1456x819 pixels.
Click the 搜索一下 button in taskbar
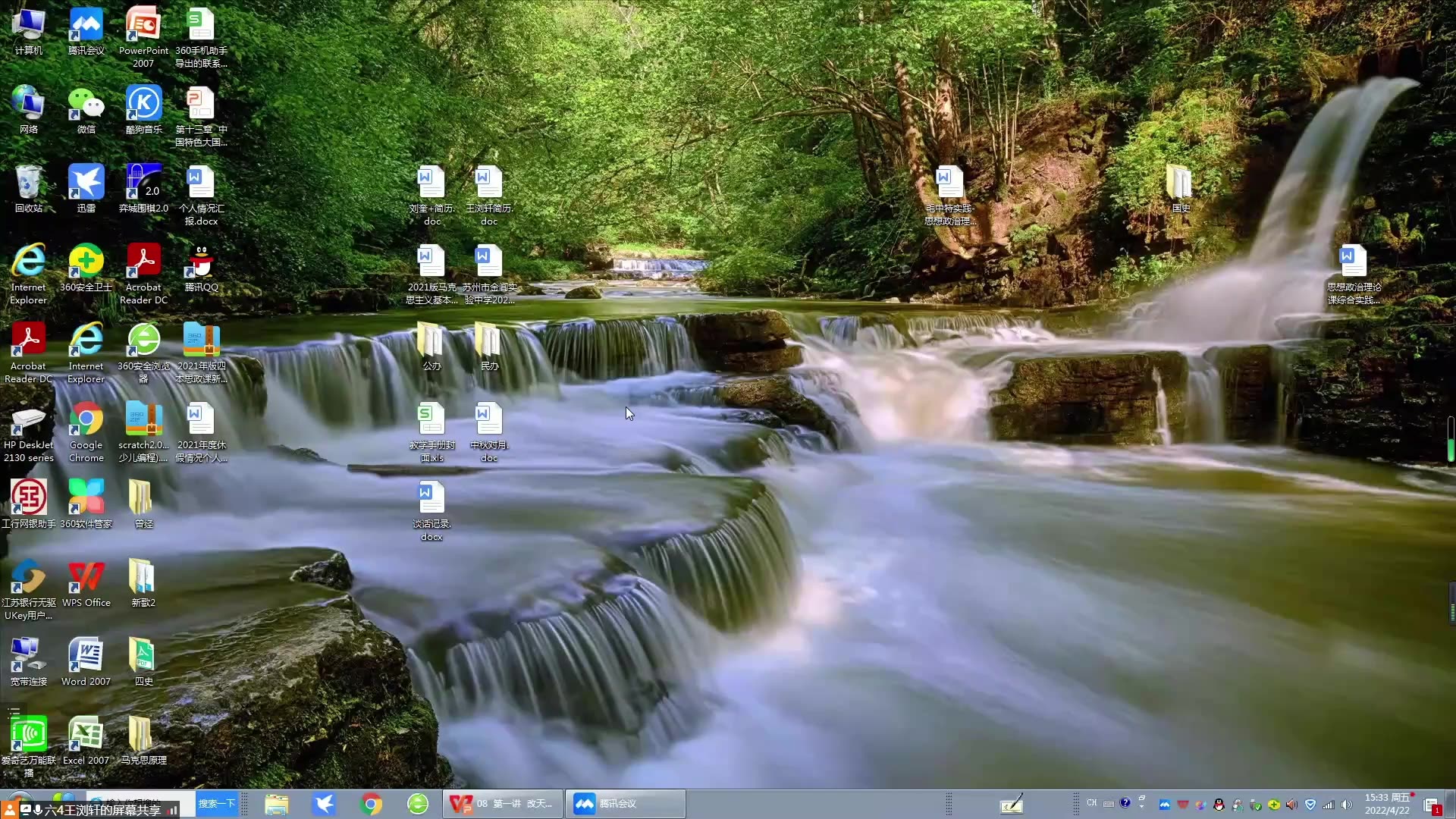point(217,804)
